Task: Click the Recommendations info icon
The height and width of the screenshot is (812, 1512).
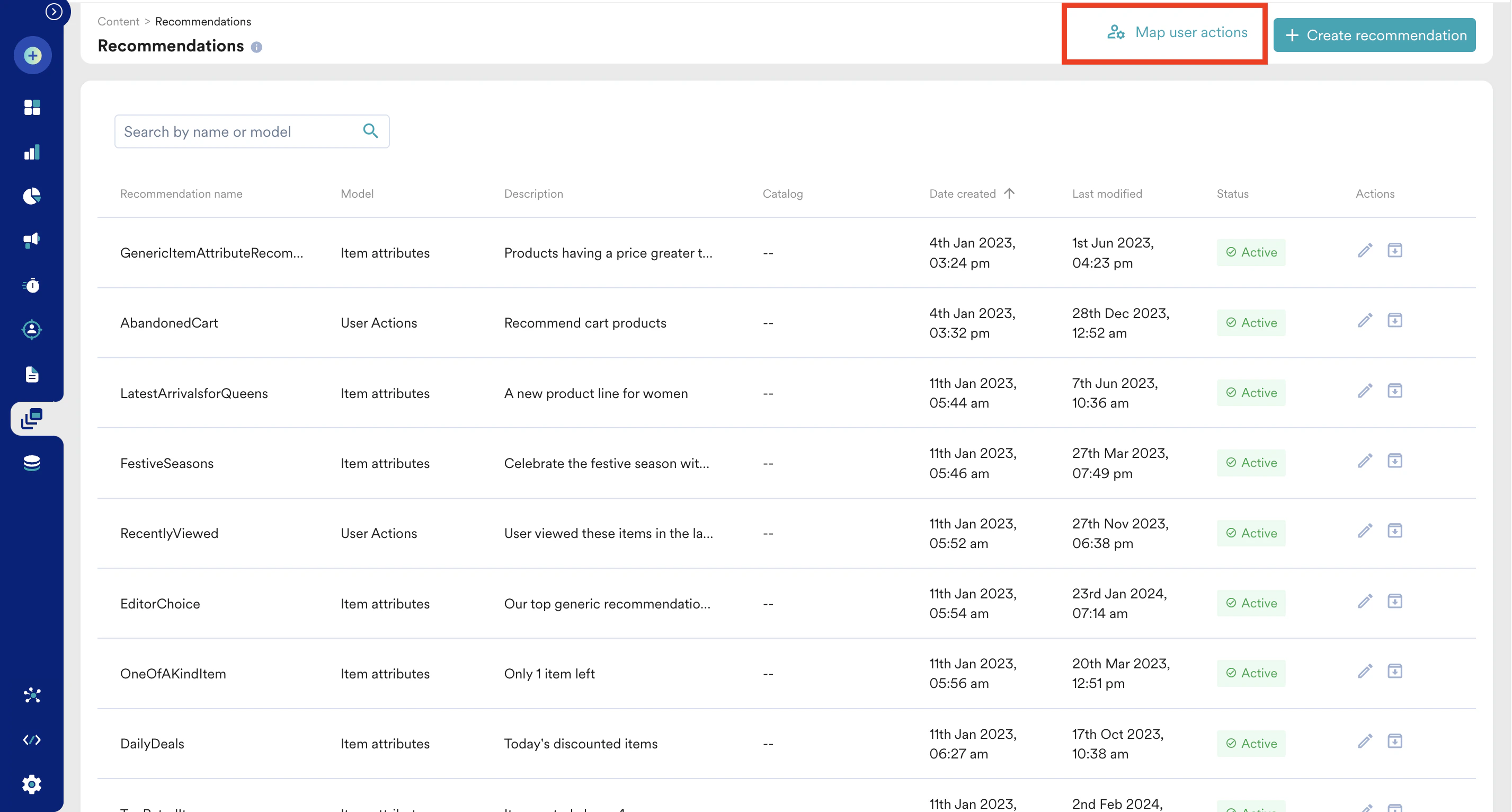Action: point(256,47)
